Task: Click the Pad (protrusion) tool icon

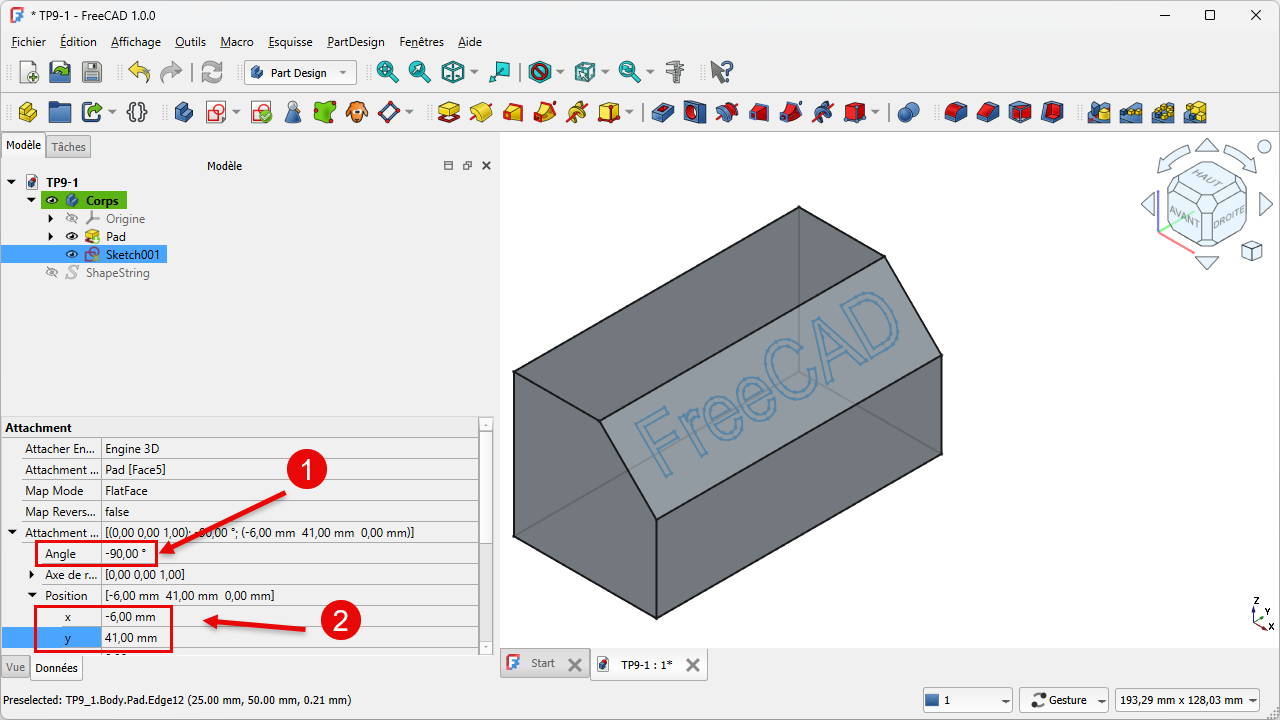Action: pyautogui.click(x=449, y=112)
